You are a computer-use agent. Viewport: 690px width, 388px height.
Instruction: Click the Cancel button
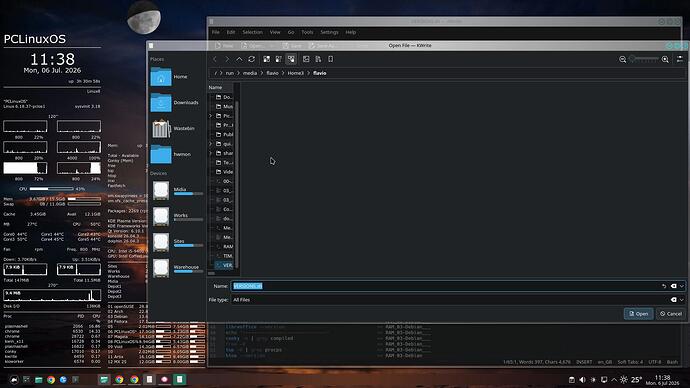(671, 314)
